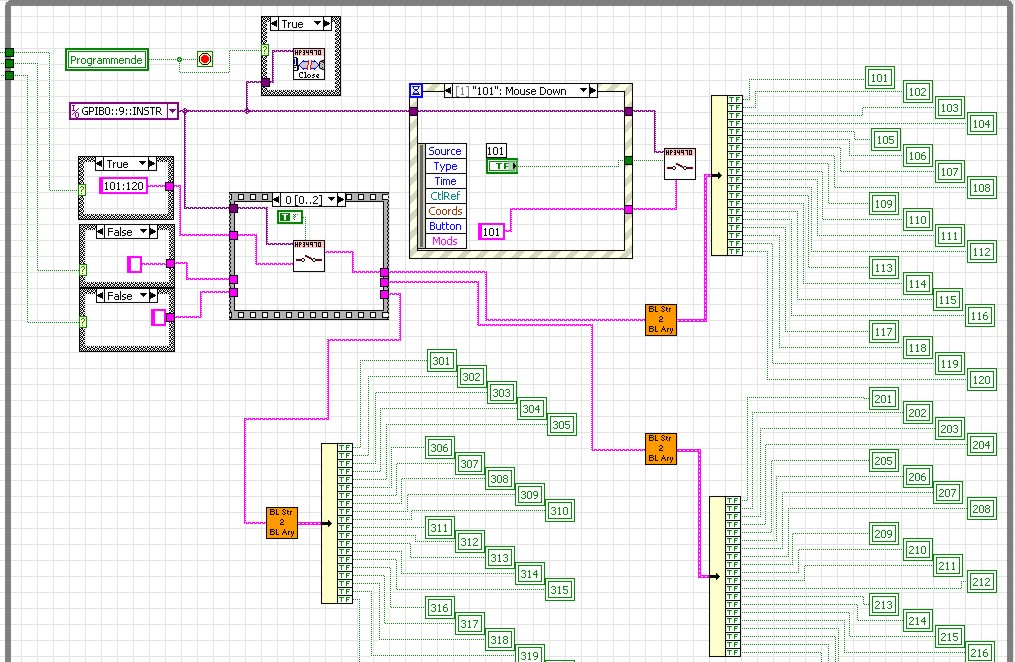This screenshot has width=1015, height=662.
Task: Click the event structure timeout hourglass terminal
Action: tap(416, 91)
